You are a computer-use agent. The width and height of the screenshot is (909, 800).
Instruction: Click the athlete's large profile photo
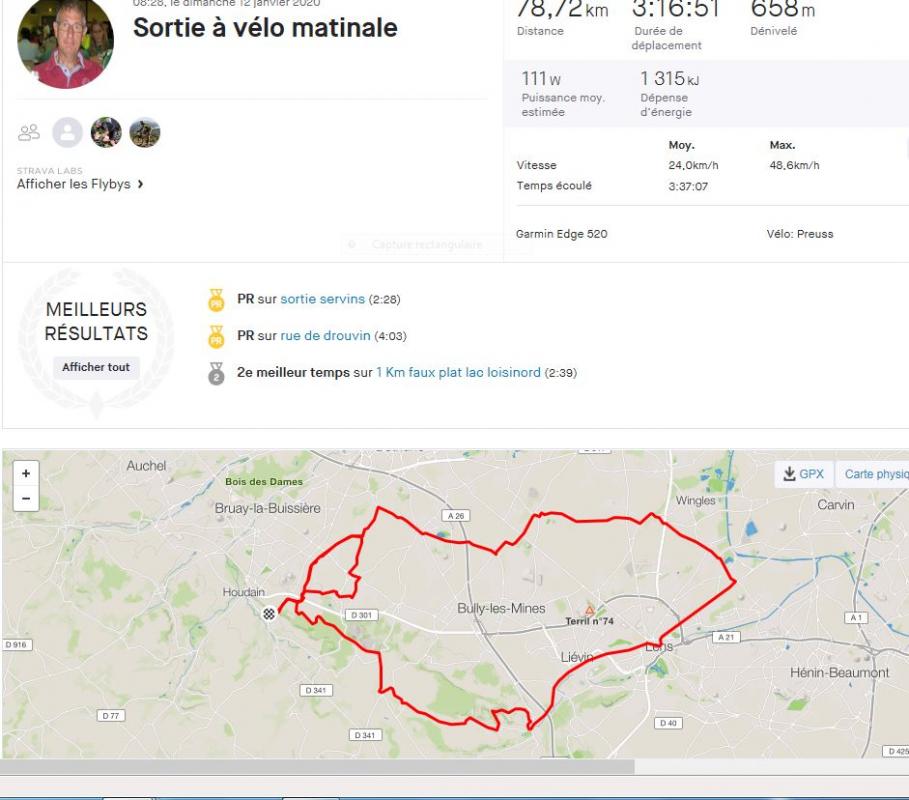66,42
